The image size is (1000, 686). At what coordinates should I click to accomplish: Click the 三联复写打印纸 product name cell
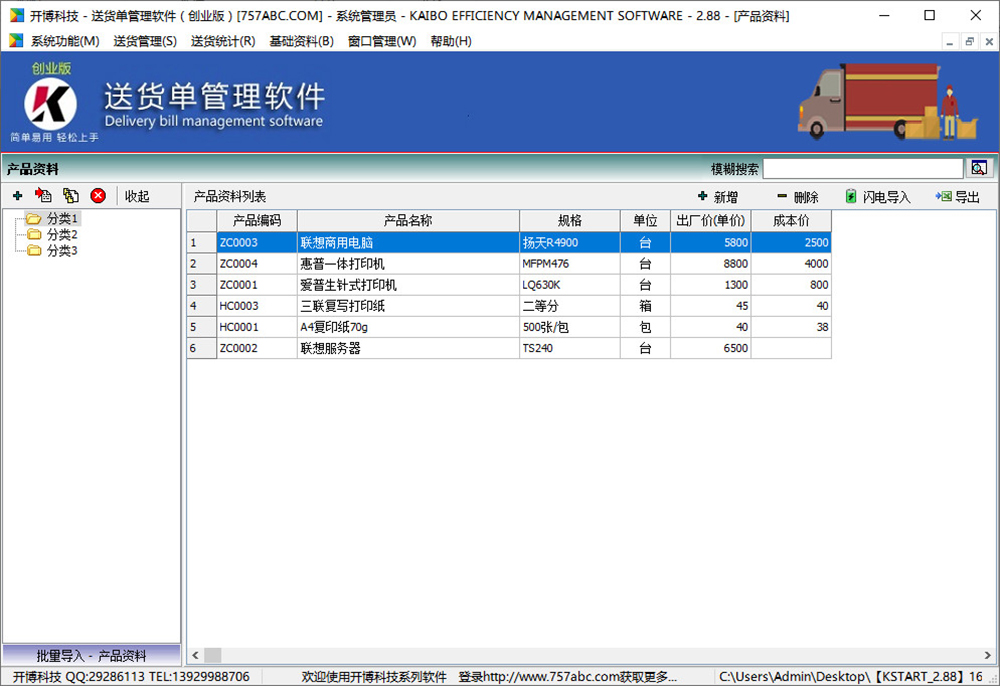coord(408,305)
